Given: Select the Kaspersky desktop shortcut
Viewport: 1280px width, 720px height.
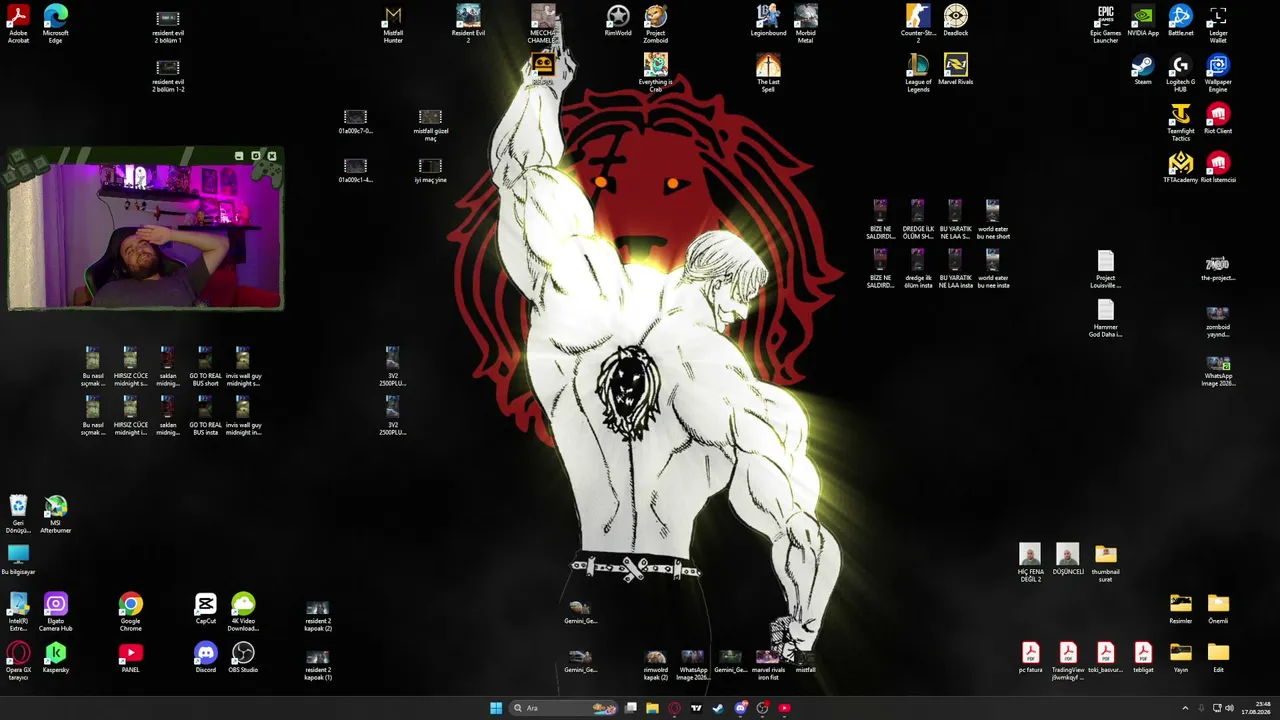Looking at the screenshot, I should [x=56, y=657].
